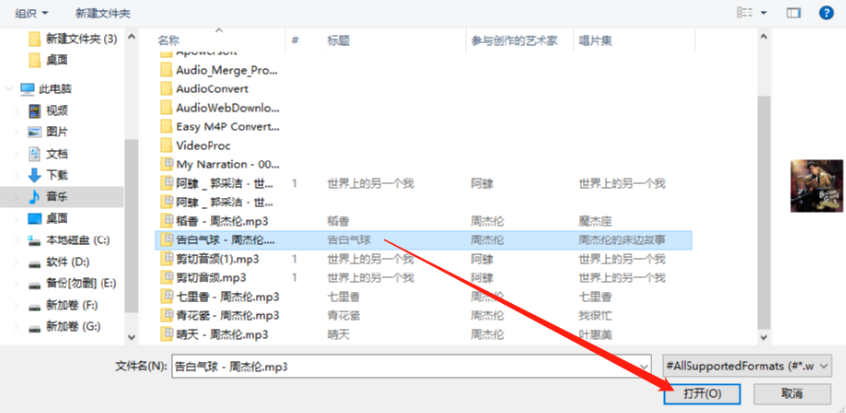This screenshot has height=413, width=846.
Task: Click sidebar scrollbar up arrow
Action: (x=131, y=37)
